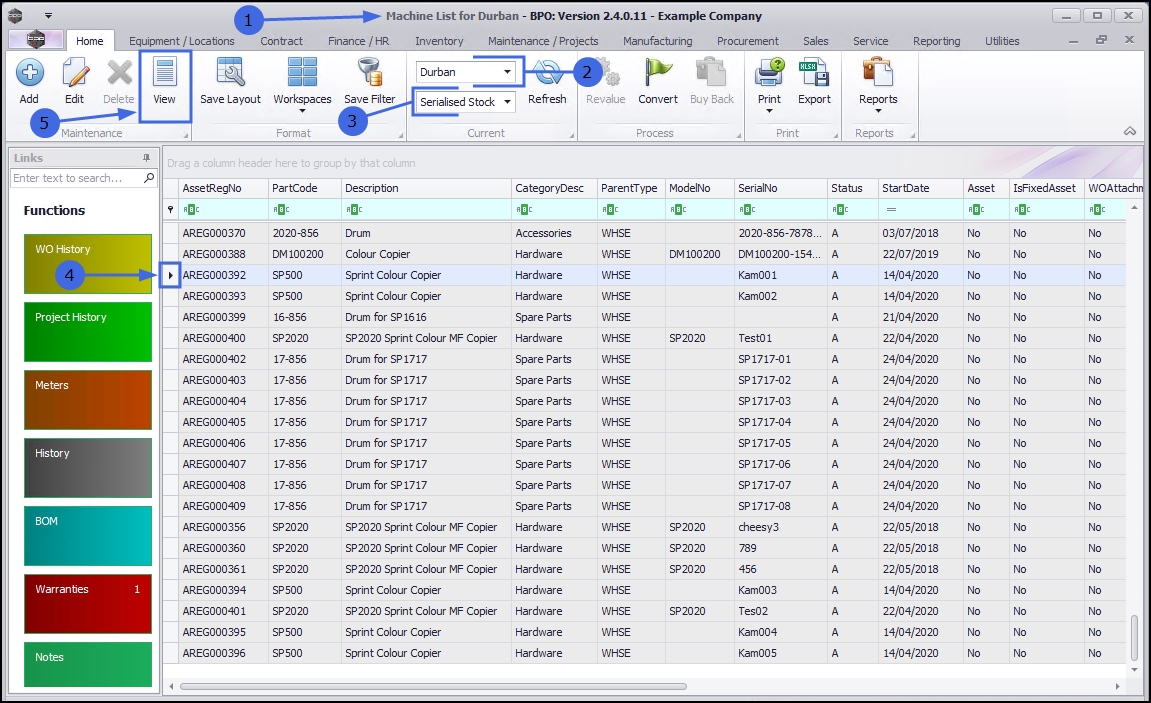Viewport: 1151px width, 703px height.
Task: Open the Durban site dropdown
Action: click(x=508, y=72)
